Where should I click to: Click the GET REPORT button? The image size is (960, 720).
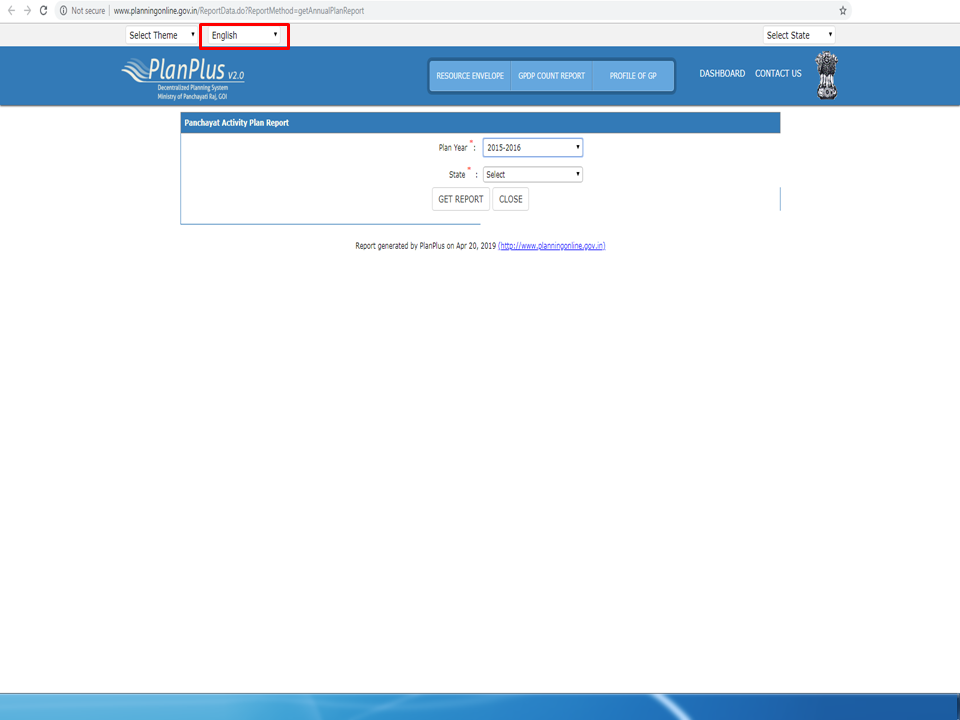[x=460, y=199]
